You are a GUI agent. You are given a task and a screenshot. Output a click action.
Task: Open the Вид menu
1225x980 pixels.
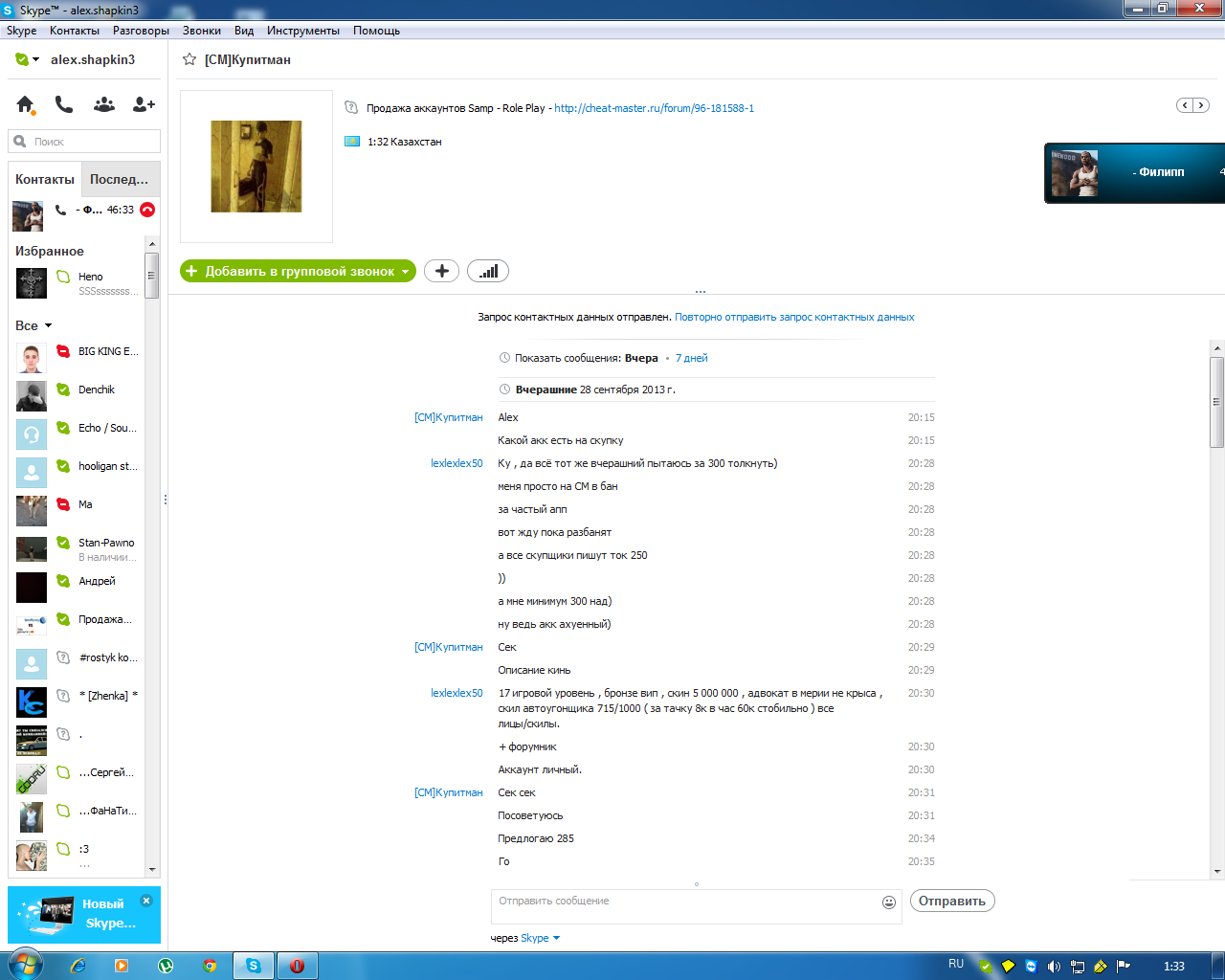pos(244,31)
